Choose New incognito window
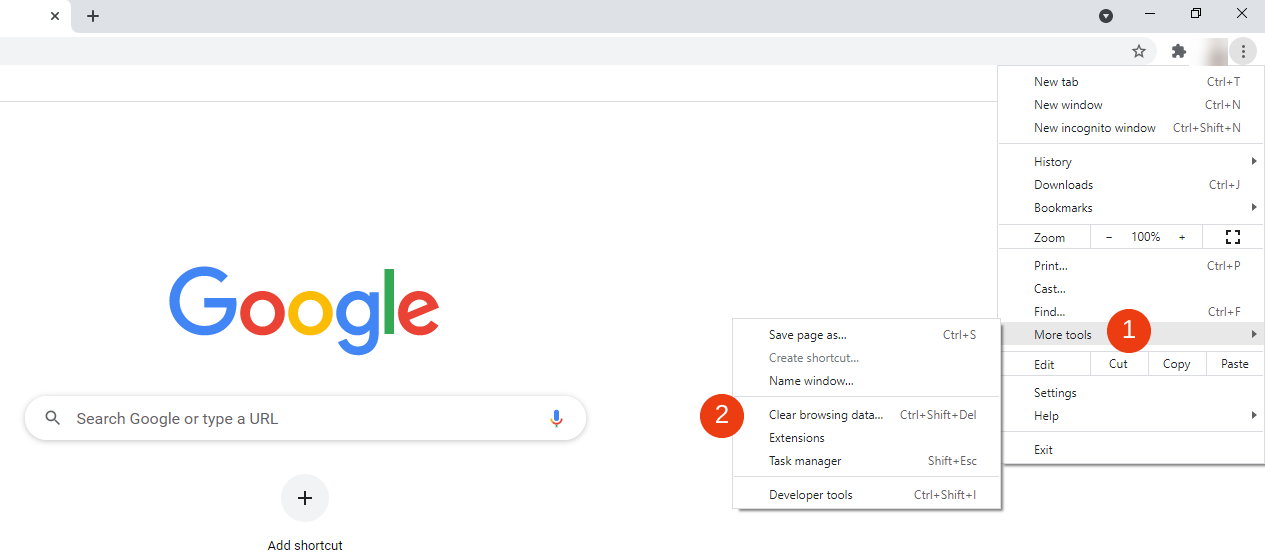The height and width of the screenshot is (555, 1265). [x=1095, y=128]
